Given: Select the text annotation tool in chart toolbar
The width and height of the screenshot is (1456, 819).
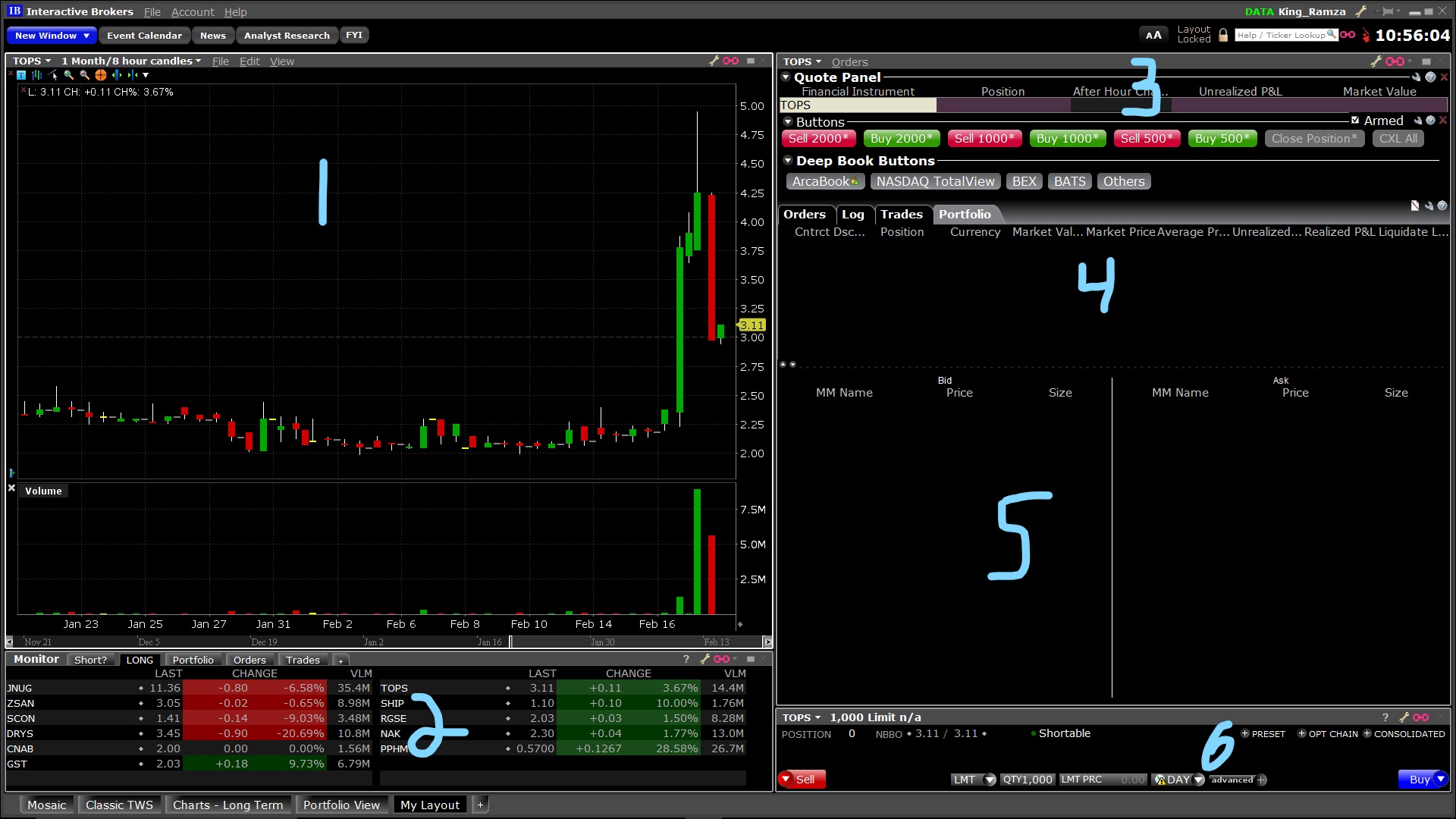Looking at the screenshot, I should pyautogui.click(x=21, y=75).
